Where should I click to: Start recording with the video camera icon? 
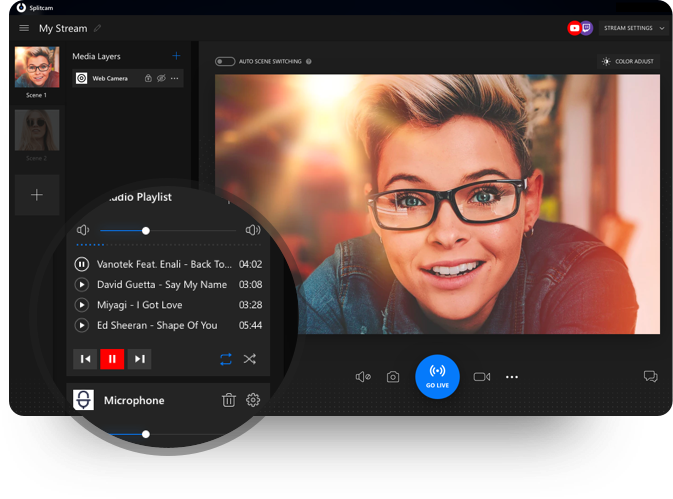coord(482,377)
